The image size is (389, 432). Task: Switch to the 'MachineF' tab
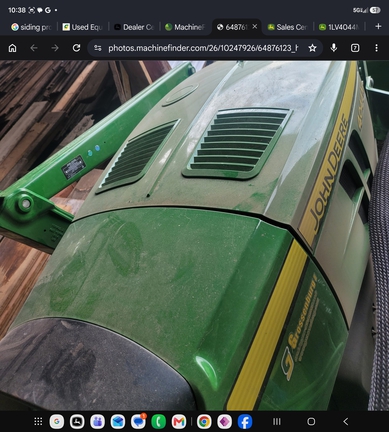coord(185,27)
